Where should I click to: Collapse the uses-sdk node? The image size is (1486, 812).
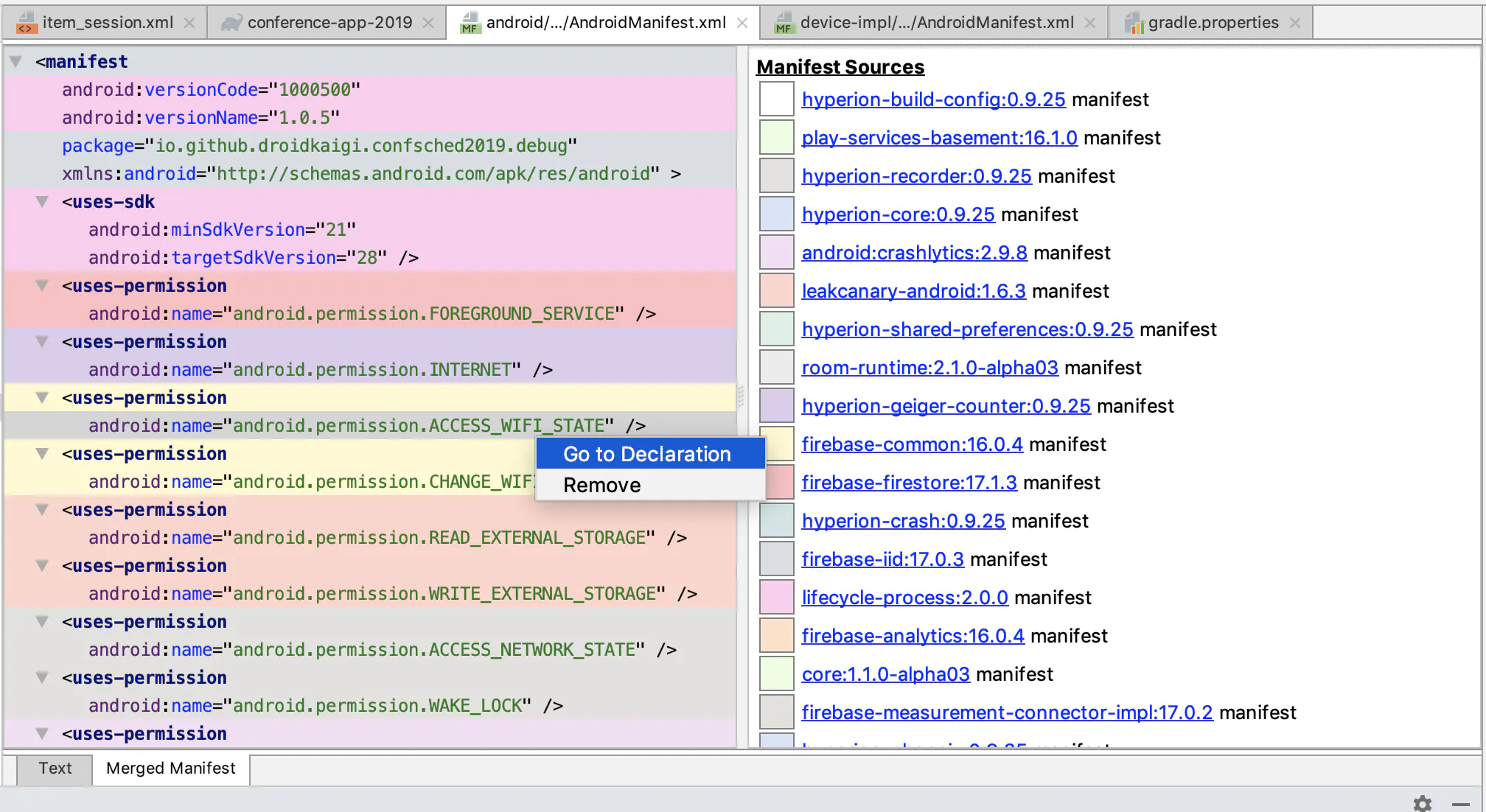43,202
